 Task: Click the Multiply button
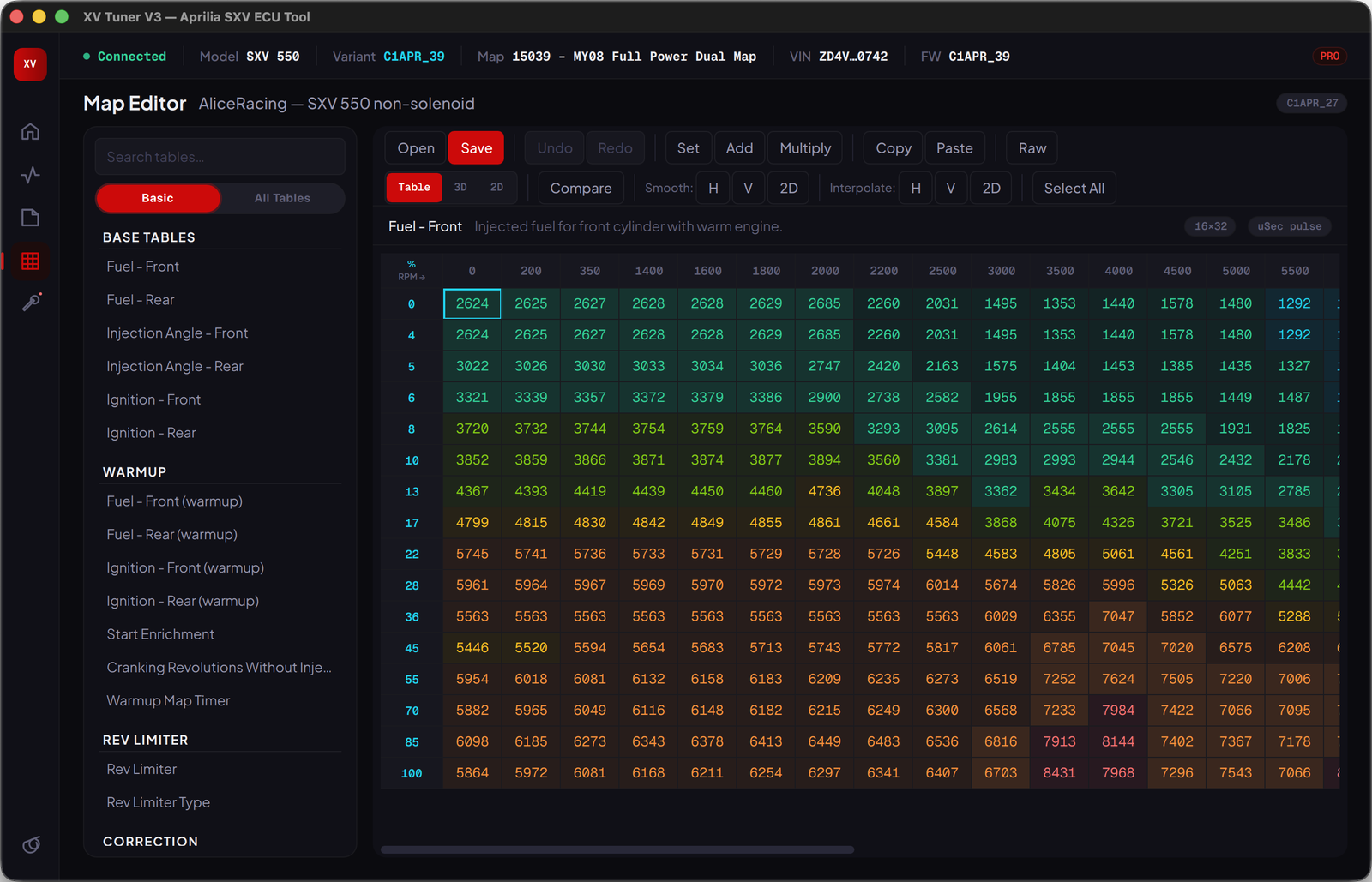click(x=805, y=148)
